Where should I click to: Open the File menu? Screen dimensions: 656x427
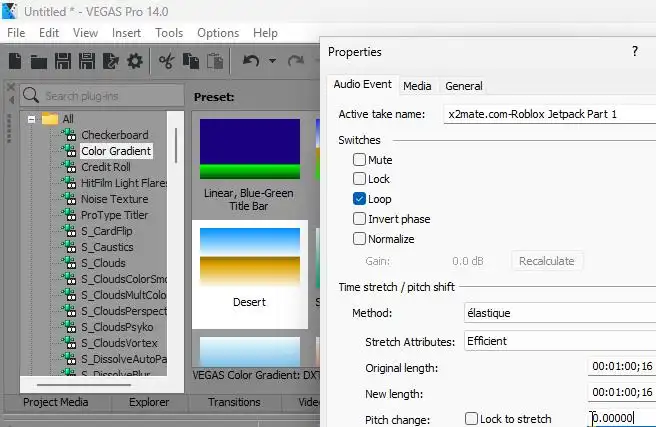click(x=16, y=33)
